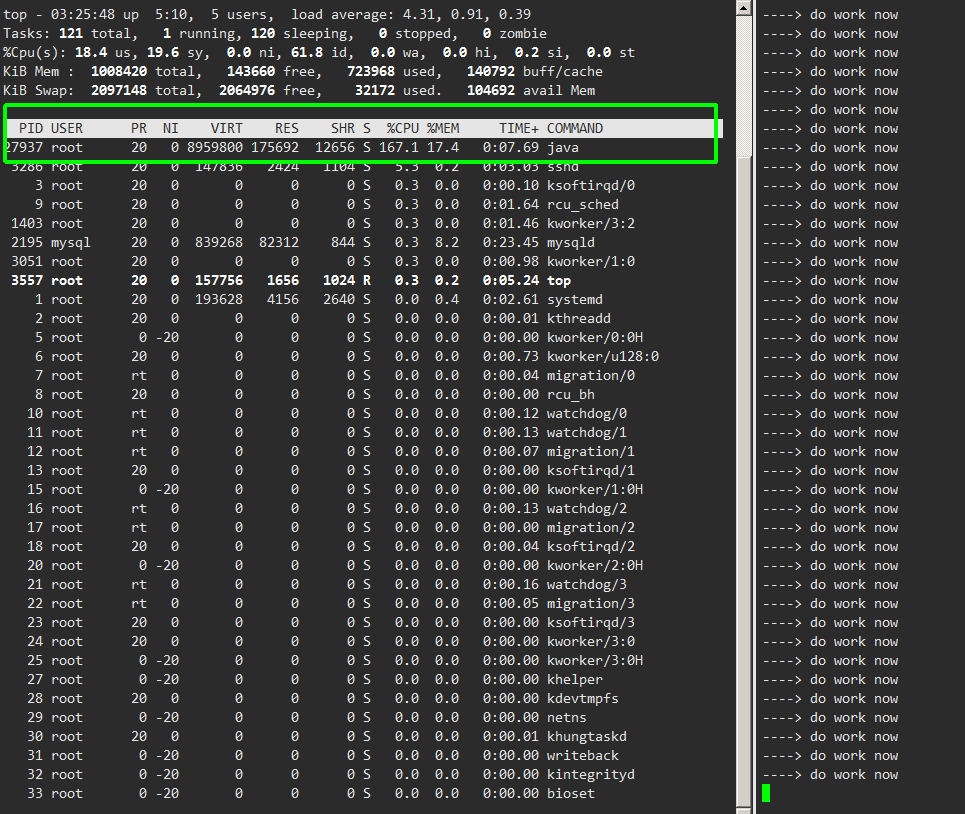Viewport: 965px width, 814px height.
Task: Click the watchdog/3 process command
Action: click(587, 585)
